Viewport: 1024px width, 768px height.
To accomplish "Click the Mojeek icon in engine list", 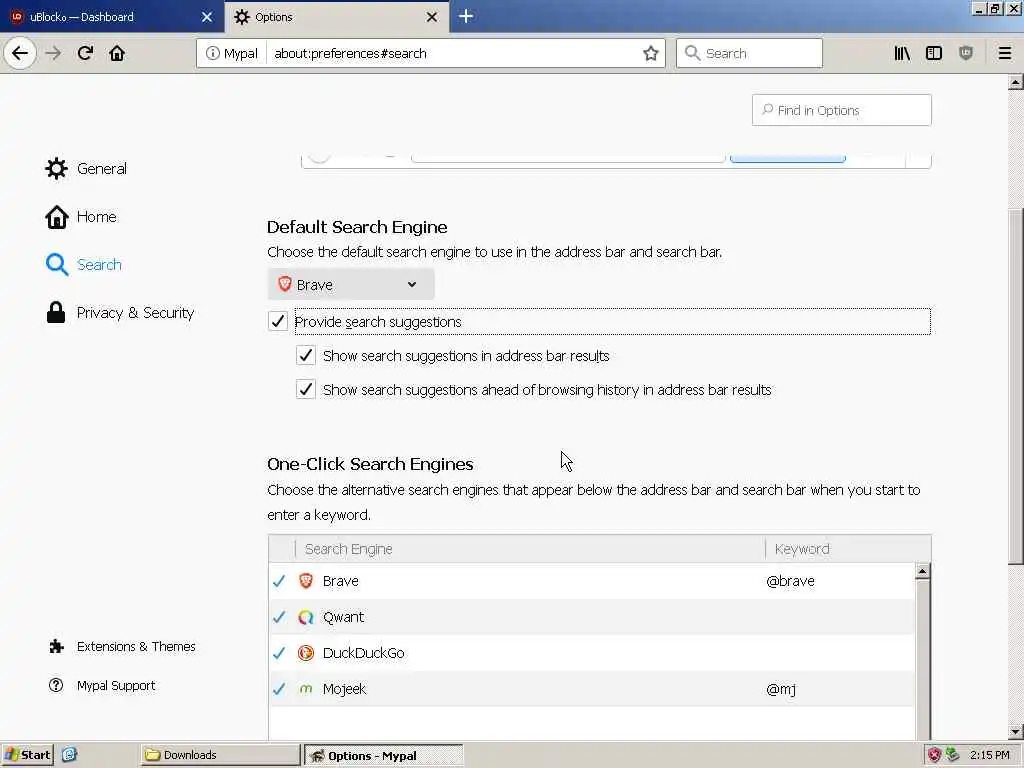I will pyautogui.click(x=306, y=689).
